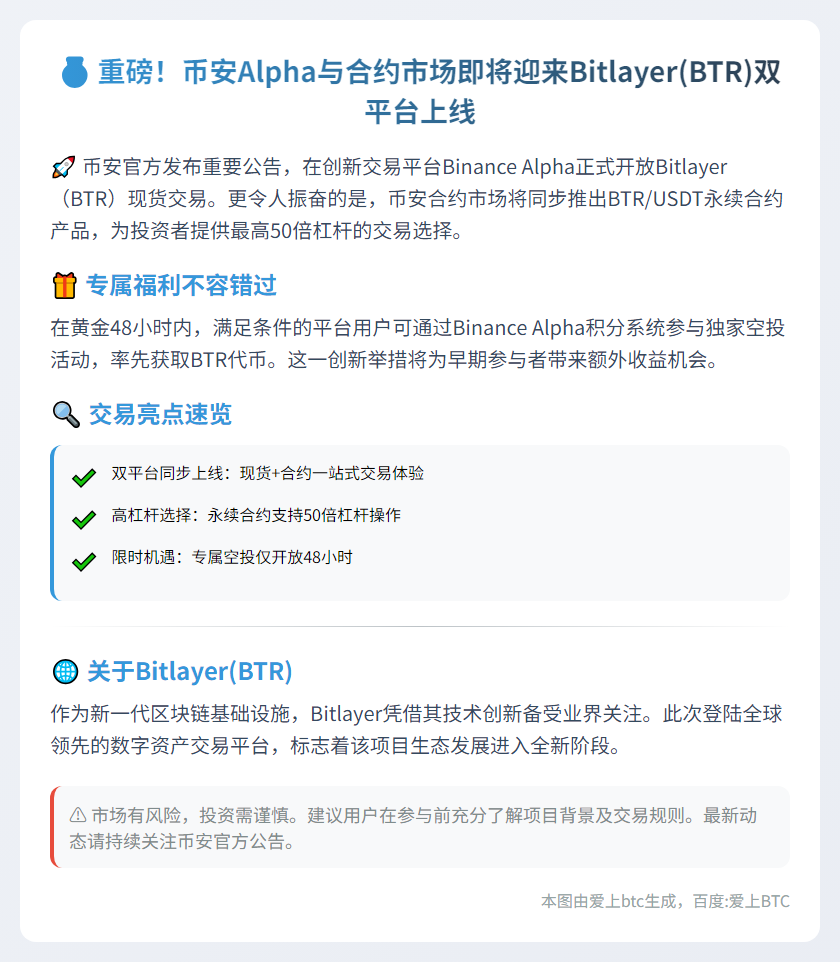Click the money bag icon in the title
The image size is (840, 962).
tap(75, 73)
